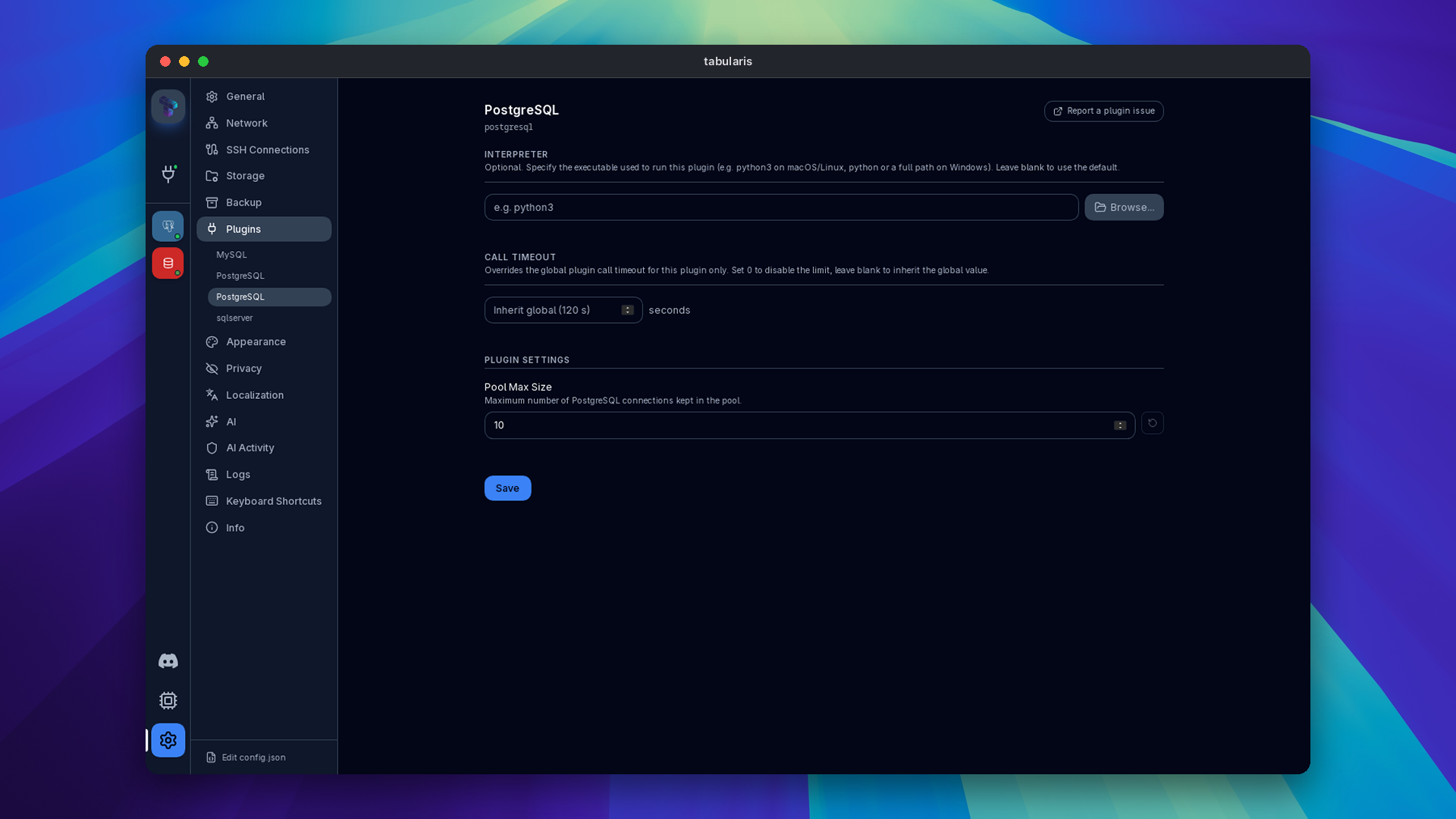Open General settings
1456x819 pixels.
(264, 96)
